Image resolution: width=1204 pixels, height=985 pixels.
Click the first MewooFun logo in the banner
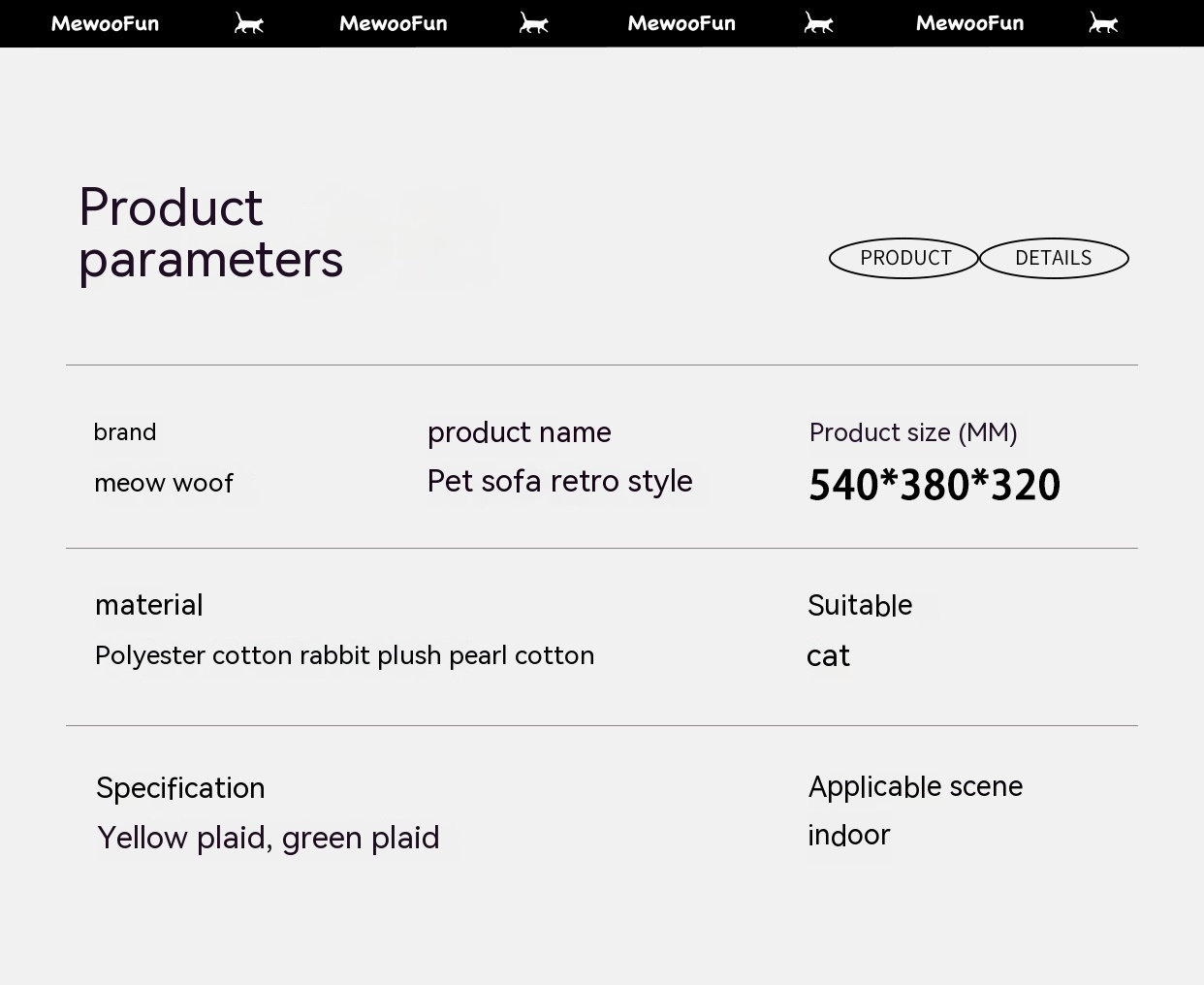(105, 23)
